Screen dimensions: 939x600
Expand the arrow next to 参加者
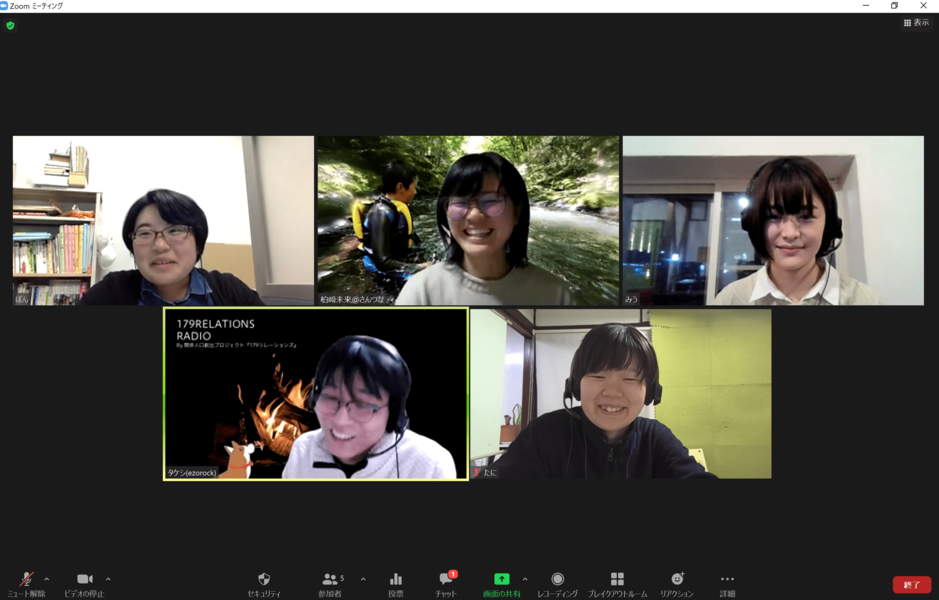(x=363, y=579)
